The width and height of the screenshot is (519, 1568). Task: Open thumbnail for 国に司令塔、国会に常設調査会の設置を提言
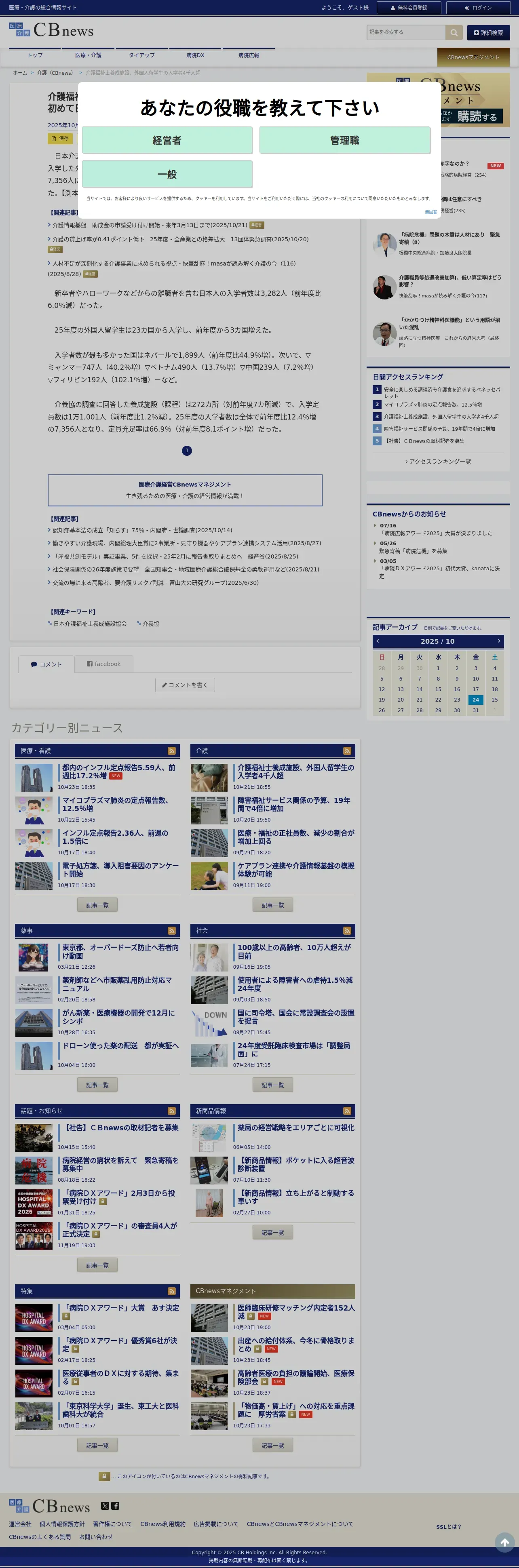coord(209,1022)
